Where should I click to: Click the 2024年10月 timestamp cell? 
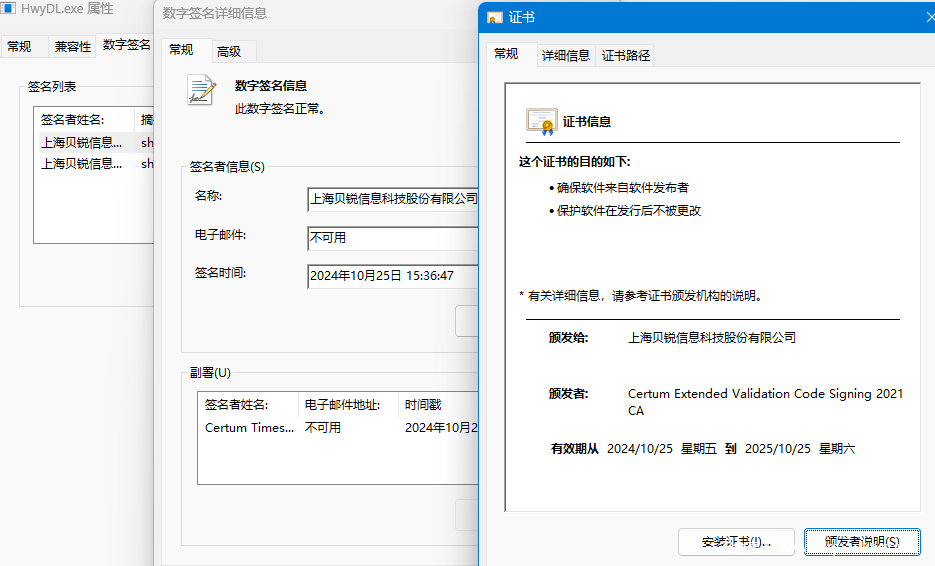[x=441, y=428]
